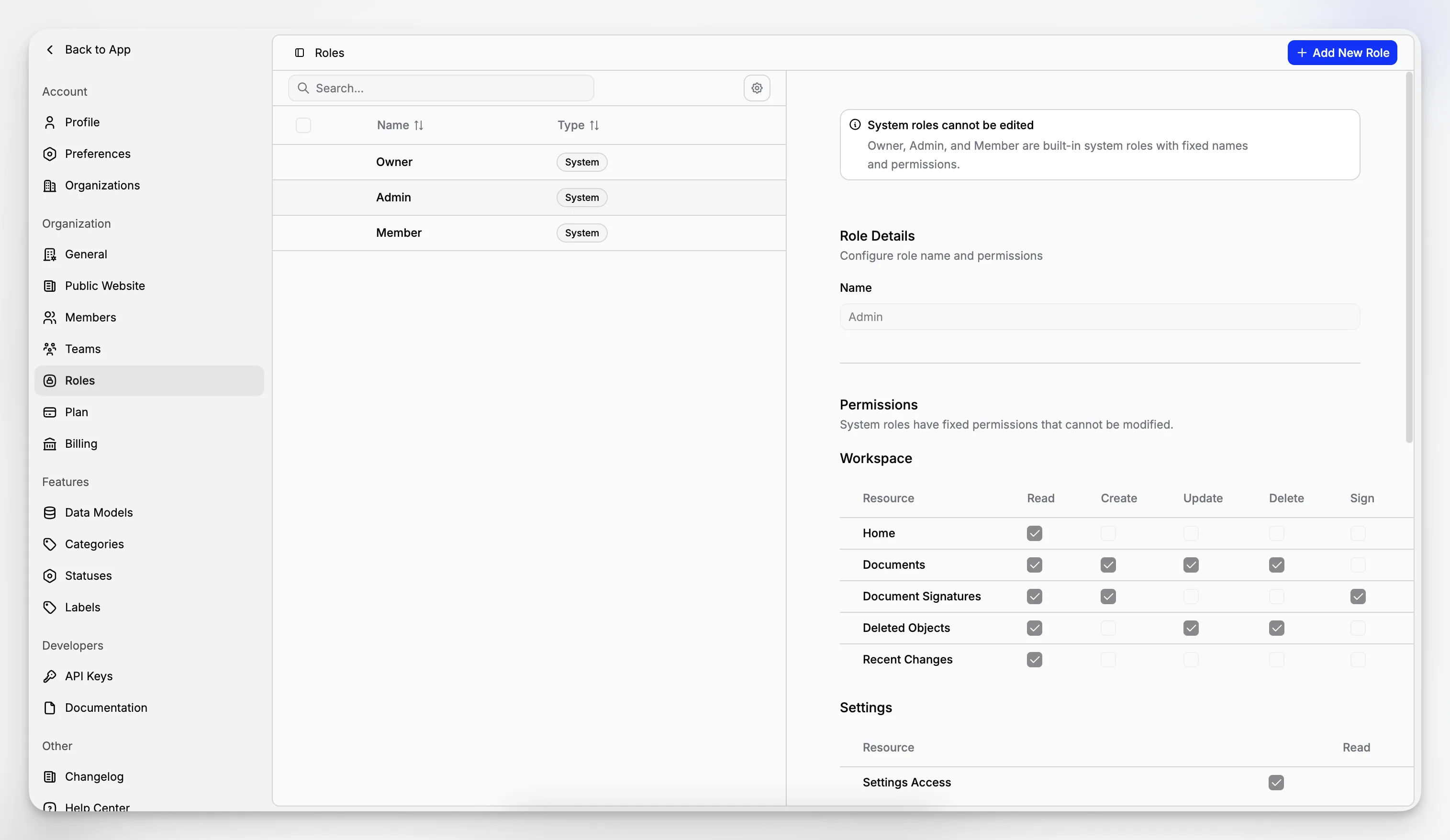Click the Search roles input field

441,88
